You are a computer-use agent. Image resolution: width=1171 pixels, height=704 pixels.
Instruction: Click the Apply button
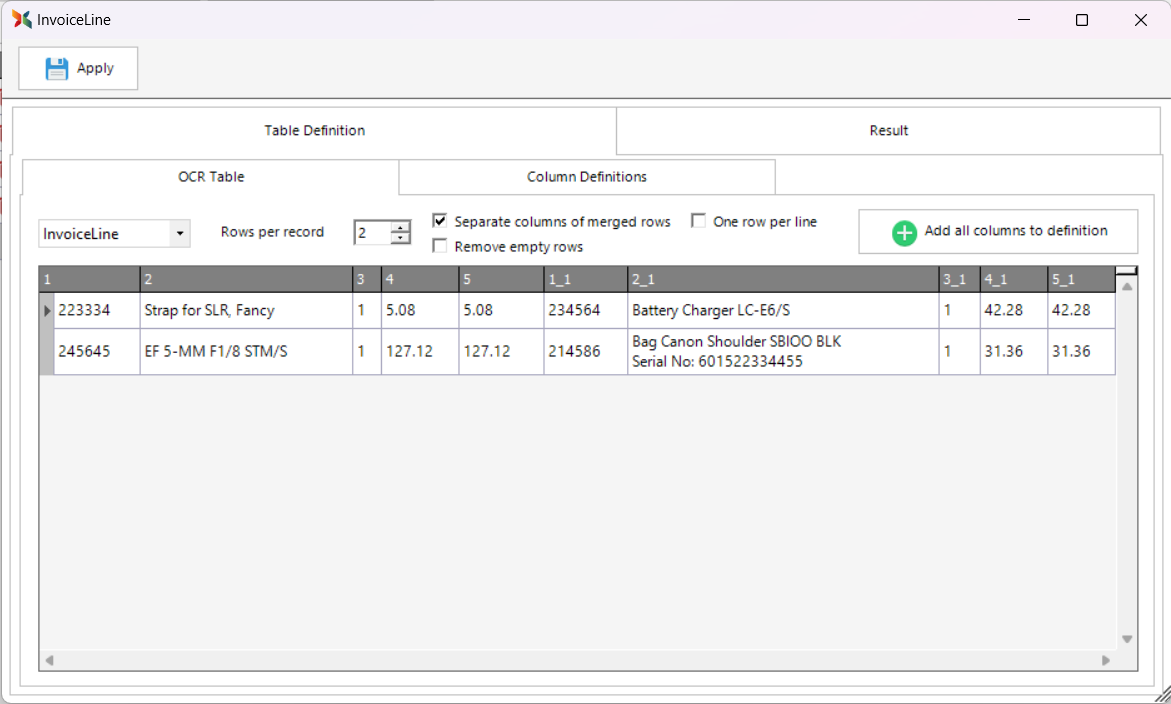tap(78, 68)
